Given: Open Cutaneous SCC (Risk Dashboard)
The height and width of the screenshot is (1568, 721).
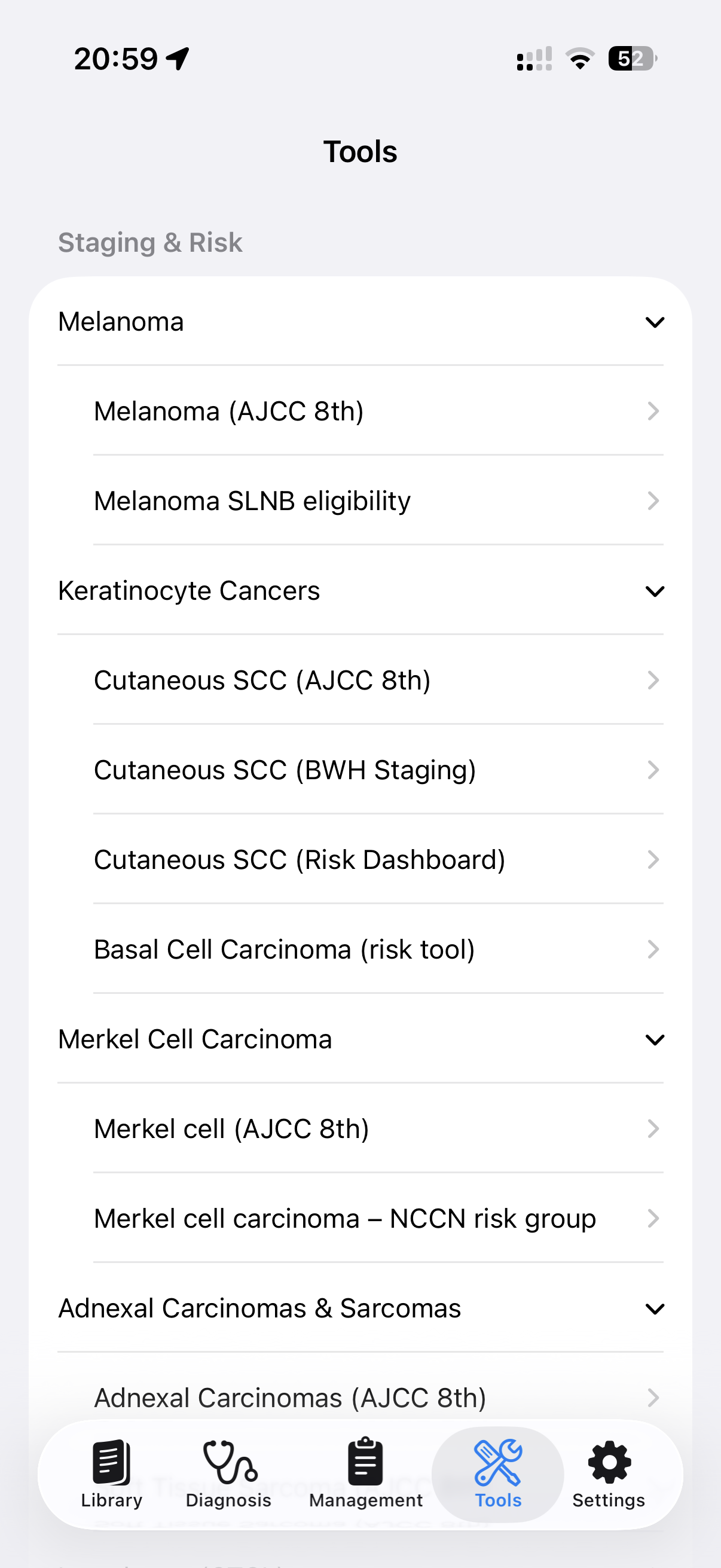Looking at the screenshot, I should click(300, 860).
